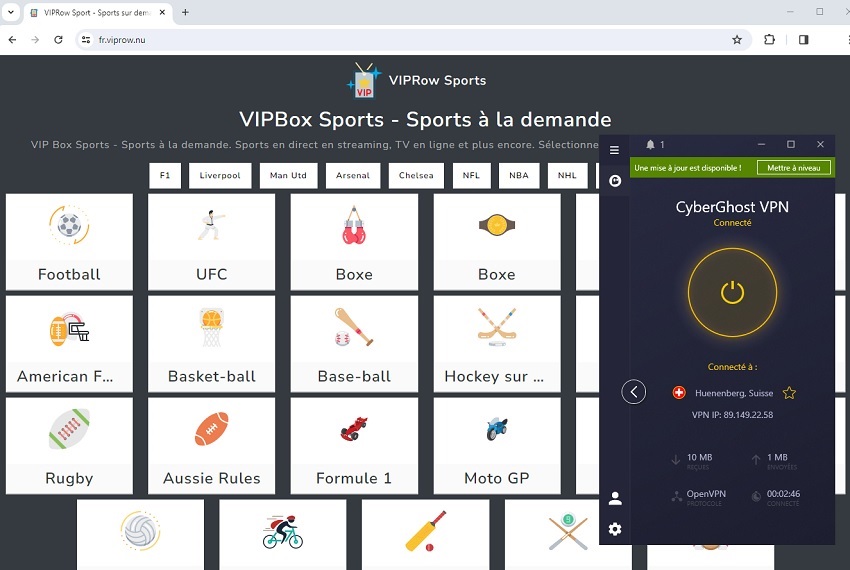
Task: View site information icon in address bar
Action: (x=86, y=40)
